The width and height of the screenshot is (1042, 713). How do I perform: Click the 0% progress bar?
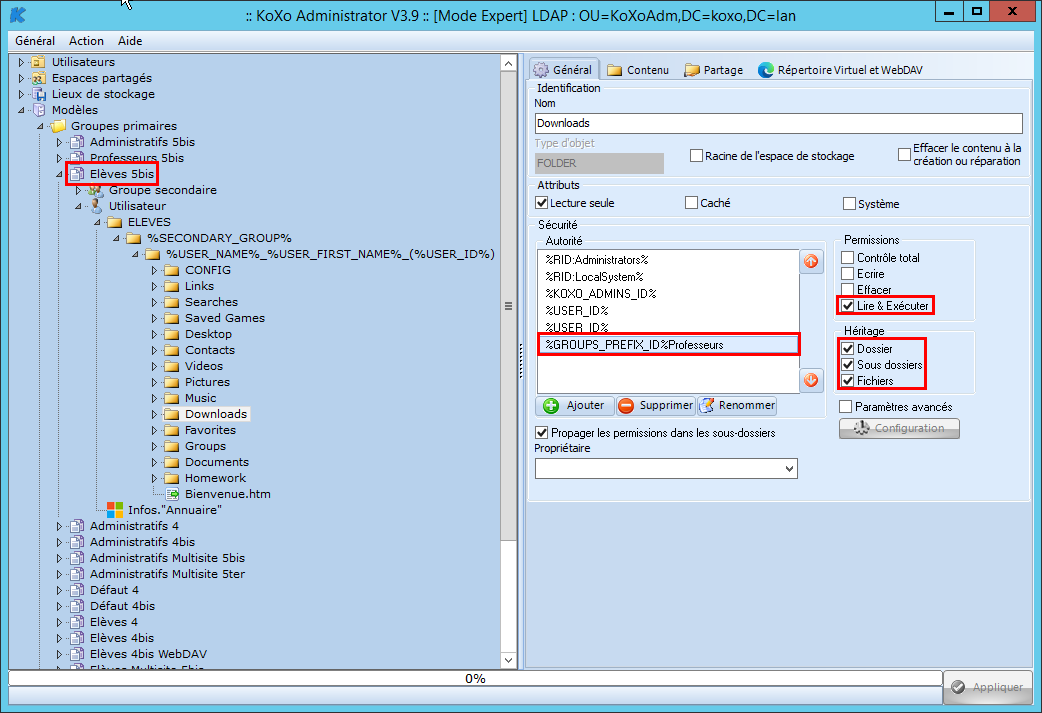475,678
